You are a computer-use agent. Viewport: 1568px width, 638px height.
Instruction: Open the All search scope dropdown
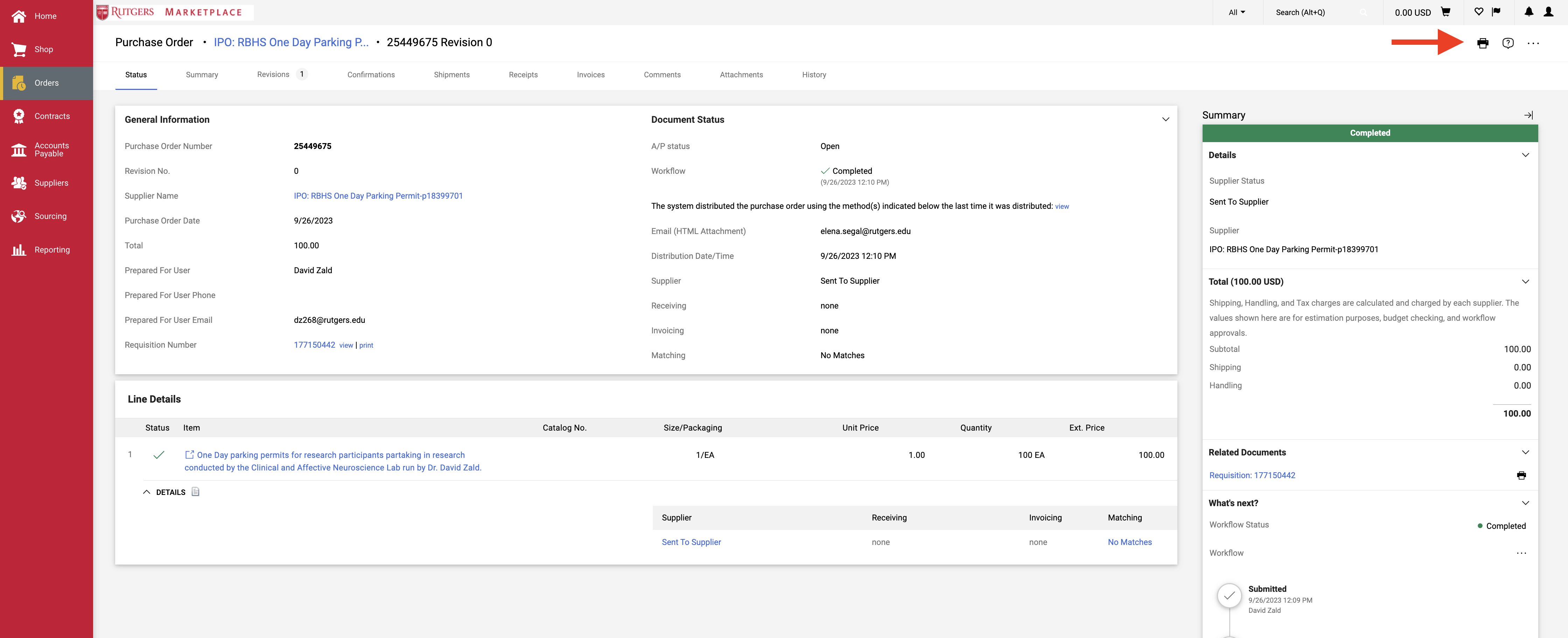coord(1237,12)
